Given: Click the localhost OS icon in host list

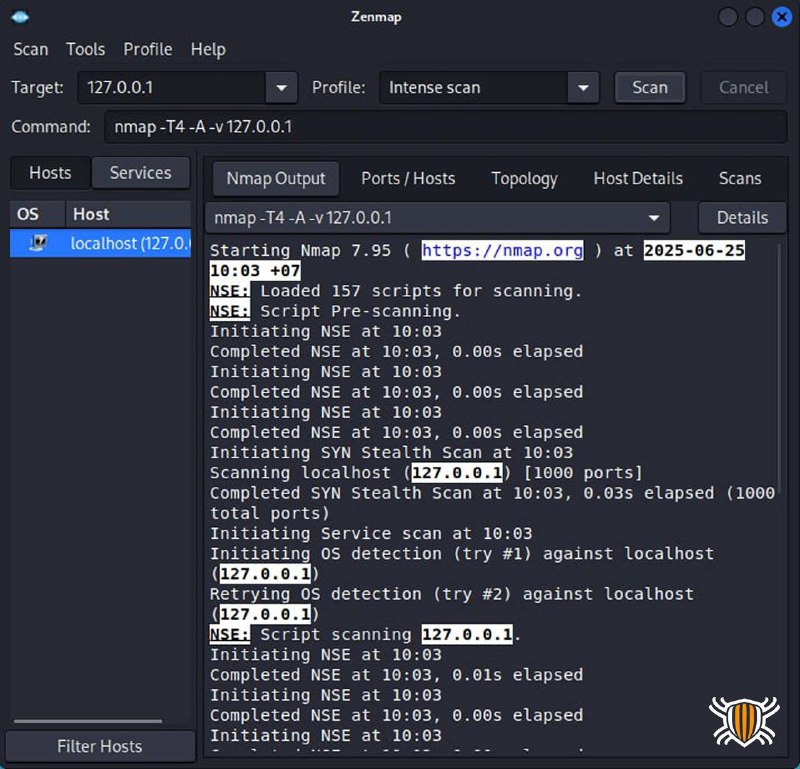Looking at the screenshot, I should tap(38, 243).
